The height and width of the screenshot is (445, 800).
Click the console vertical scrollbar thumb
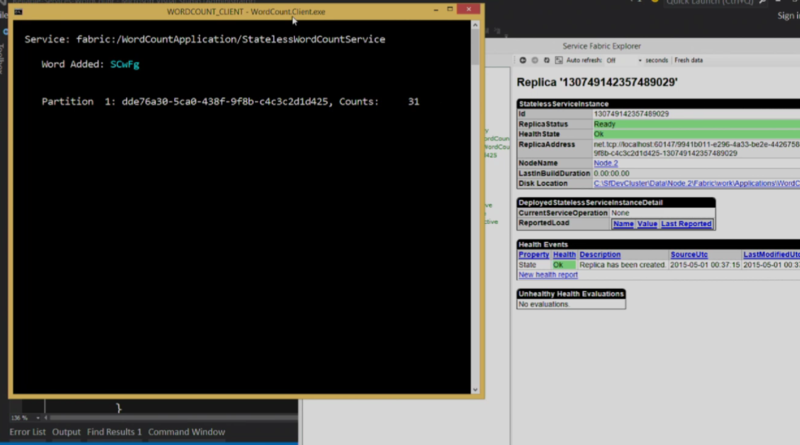pos(475,48)
